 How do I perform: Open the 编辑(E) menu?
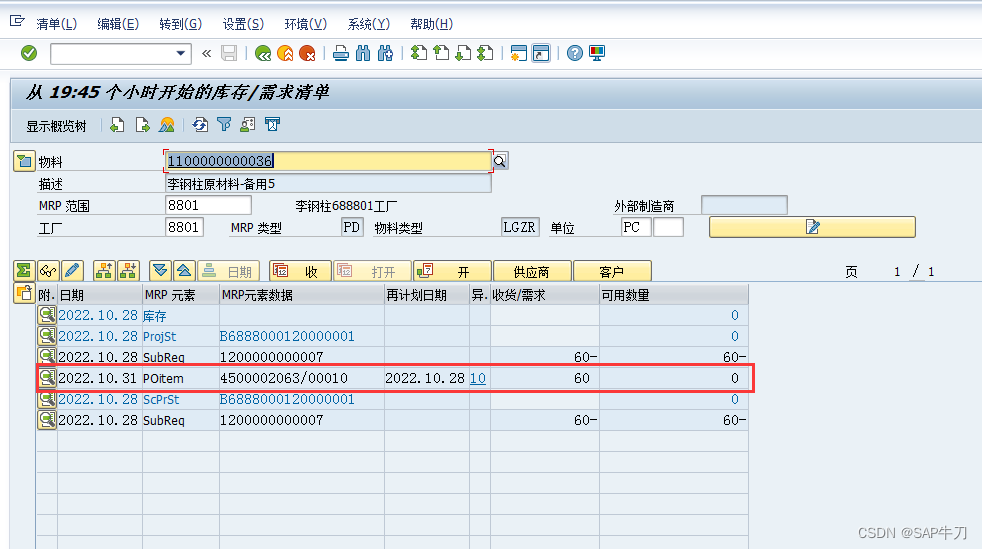pyautogui.click(x=118, y=24)
